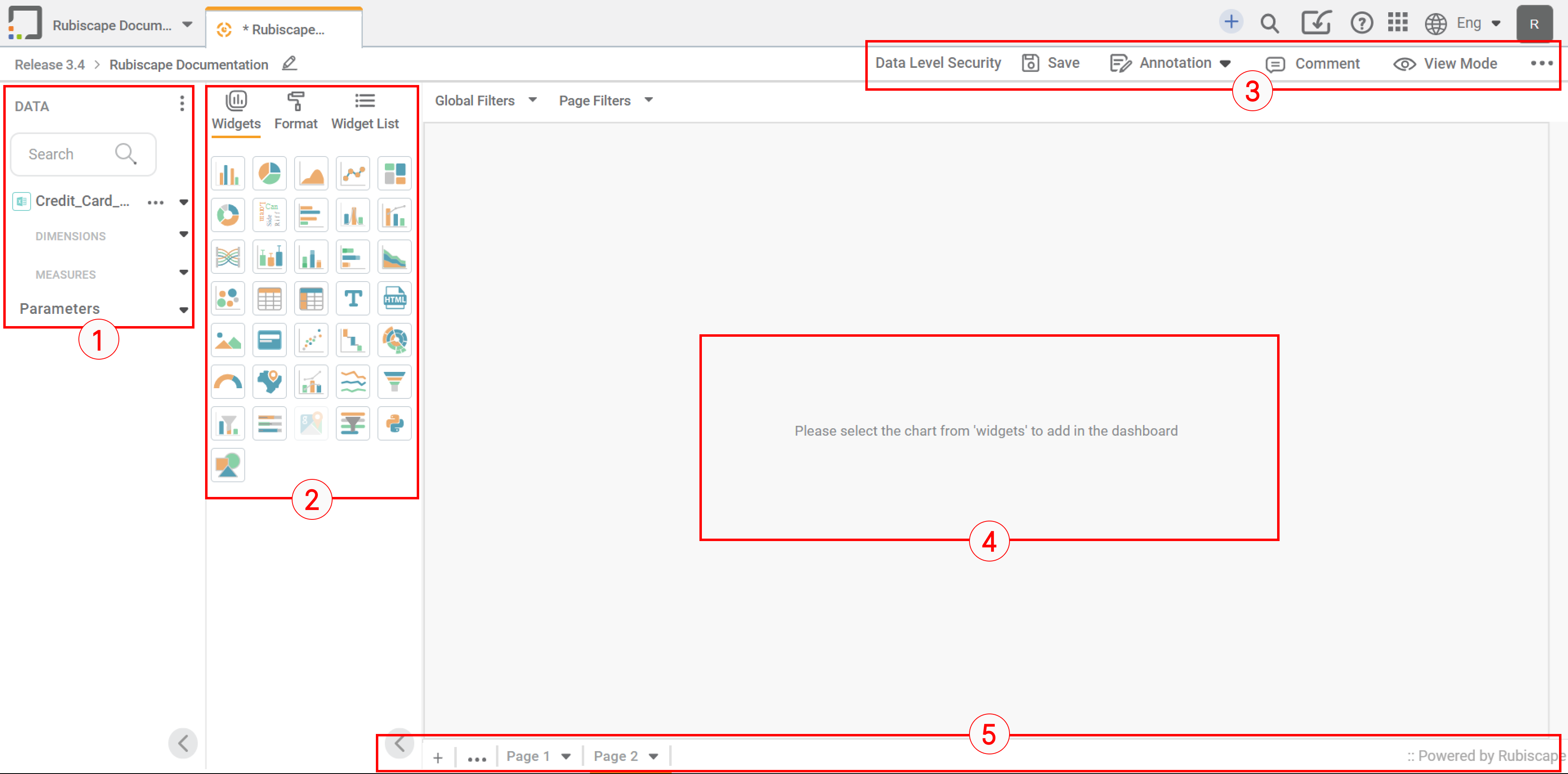The width and height of the screenshot is (1568, 774).
Task: Add the Gauge chart widget
Action: click(x=228, y=381)
